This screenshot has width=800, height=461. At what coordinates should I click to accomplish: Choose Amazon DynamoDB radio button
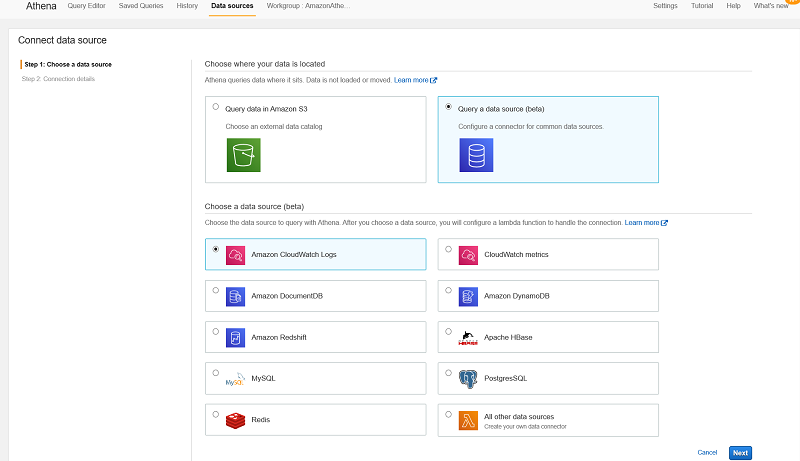click(448, 290)
